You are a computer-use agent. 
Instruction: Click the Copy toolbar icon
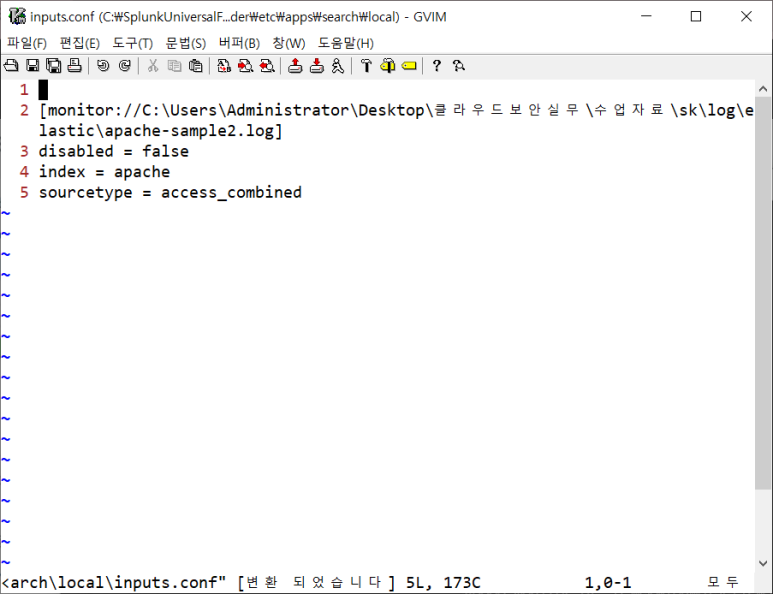(x=175, y=66)
